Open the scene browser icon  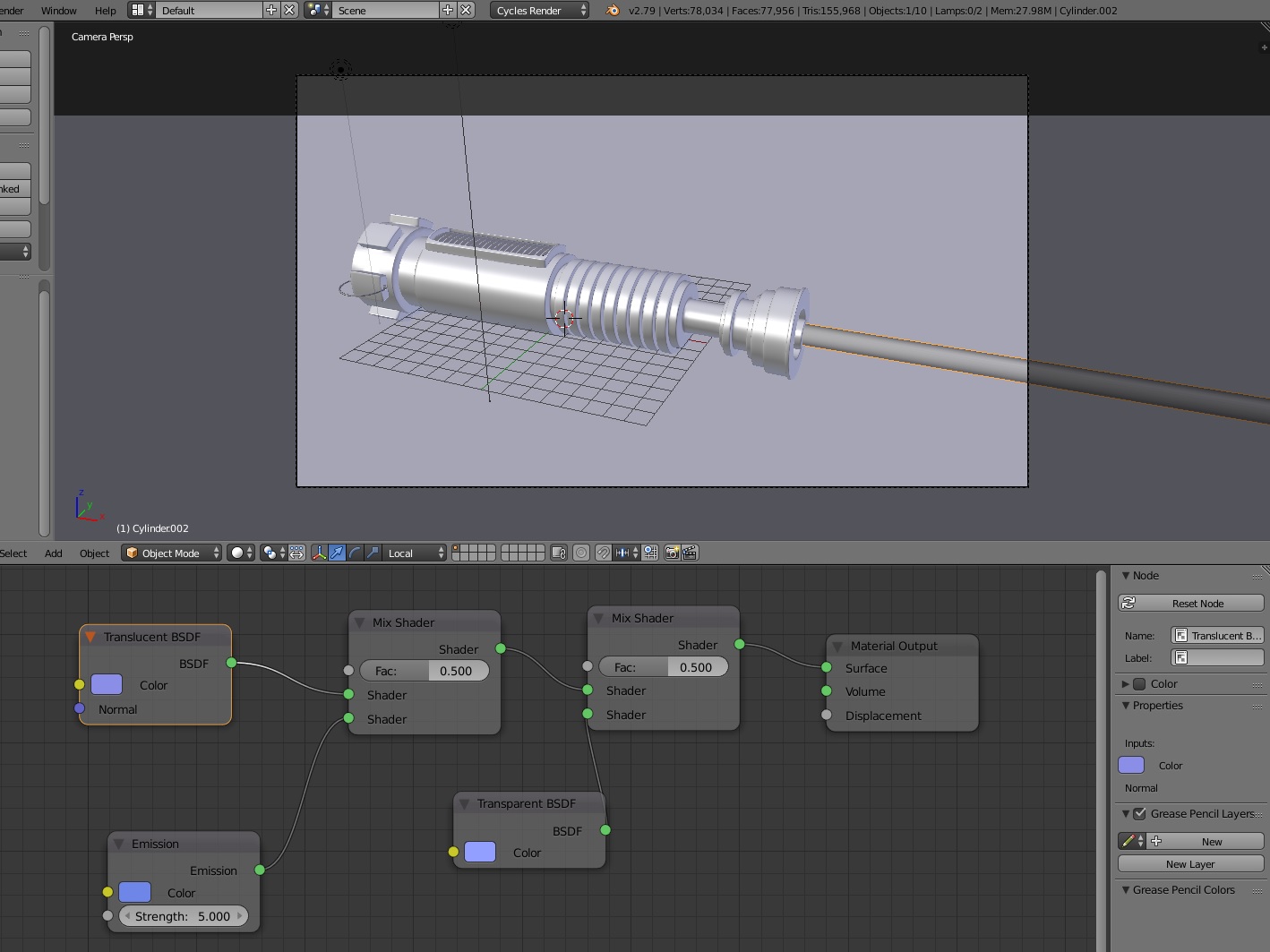tap(317, 10)
